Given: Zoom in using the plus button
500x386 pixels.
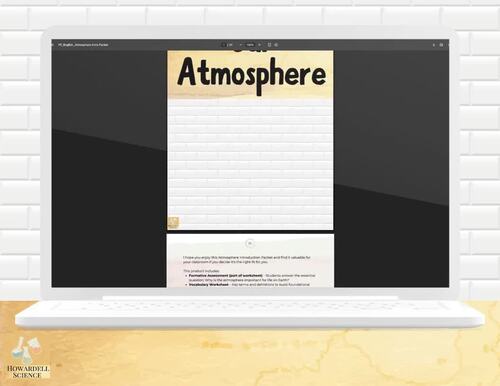Looking at the screenshot, I should click(259, 45).
